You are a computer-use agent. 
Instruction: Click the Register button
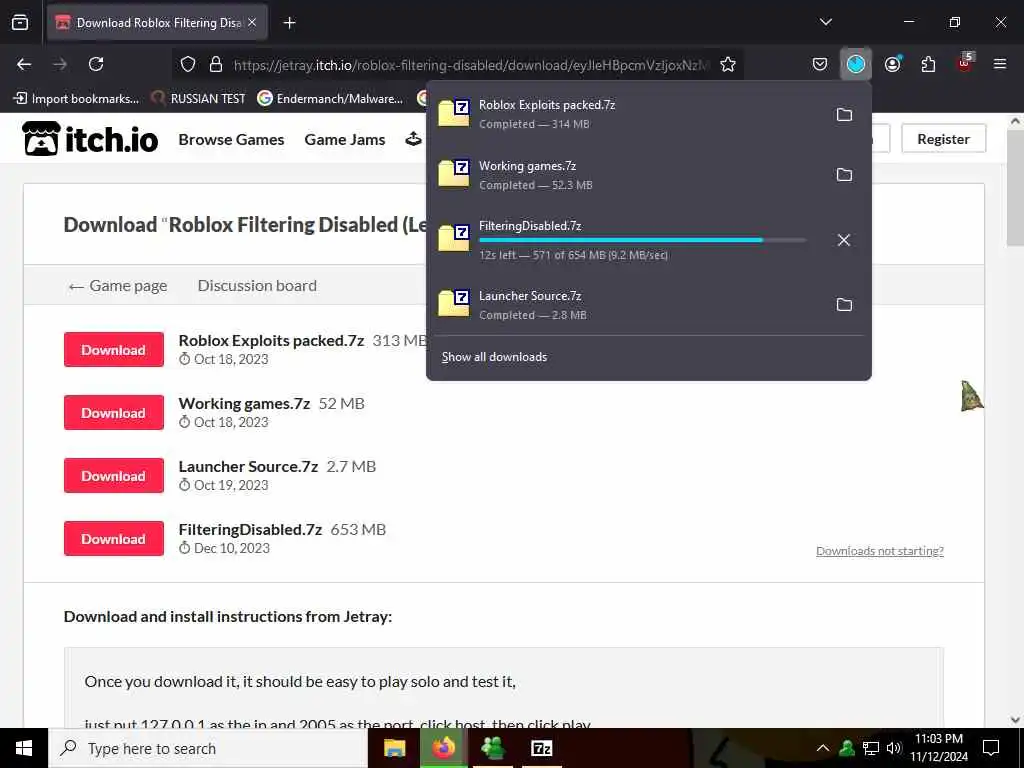pyautogui.click(x=943, y=138)
